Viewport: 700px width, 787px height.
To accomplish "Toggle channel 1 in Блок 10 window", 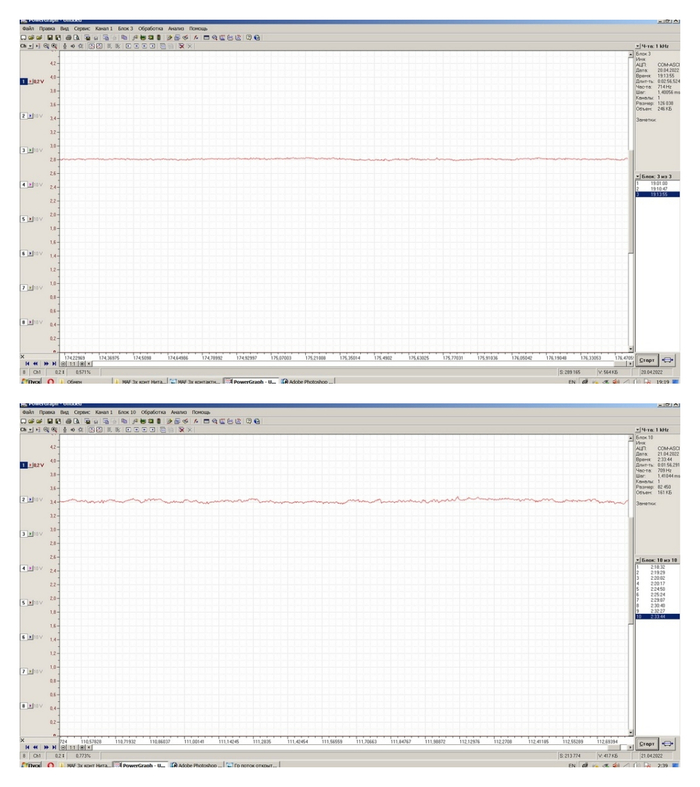I will coord(24,465).
